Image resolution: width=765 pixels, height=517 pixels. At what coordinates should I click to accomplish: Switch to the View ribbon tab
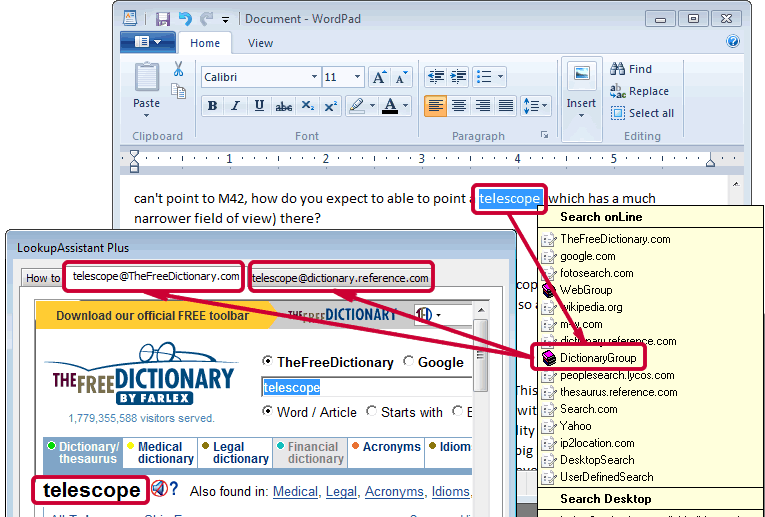point(260,43)
